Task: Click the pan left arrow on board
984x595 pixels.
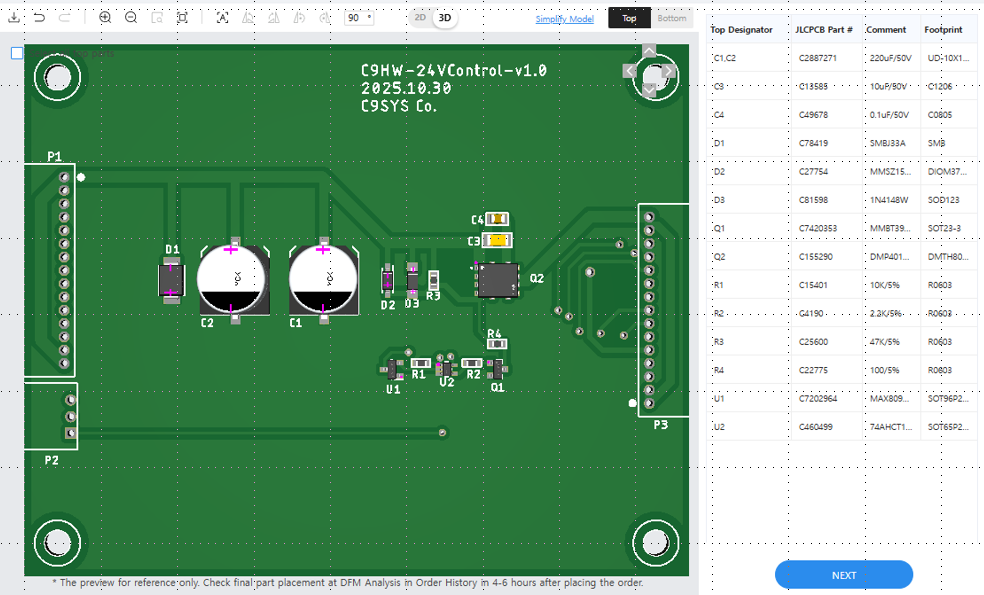Action: click(629, 71)
